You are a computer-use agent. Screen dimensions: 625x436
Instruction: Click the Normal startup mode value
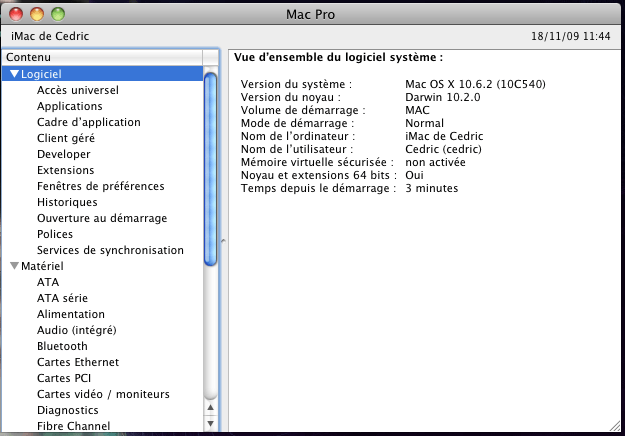pyautogui.click(x=424, y=123)
